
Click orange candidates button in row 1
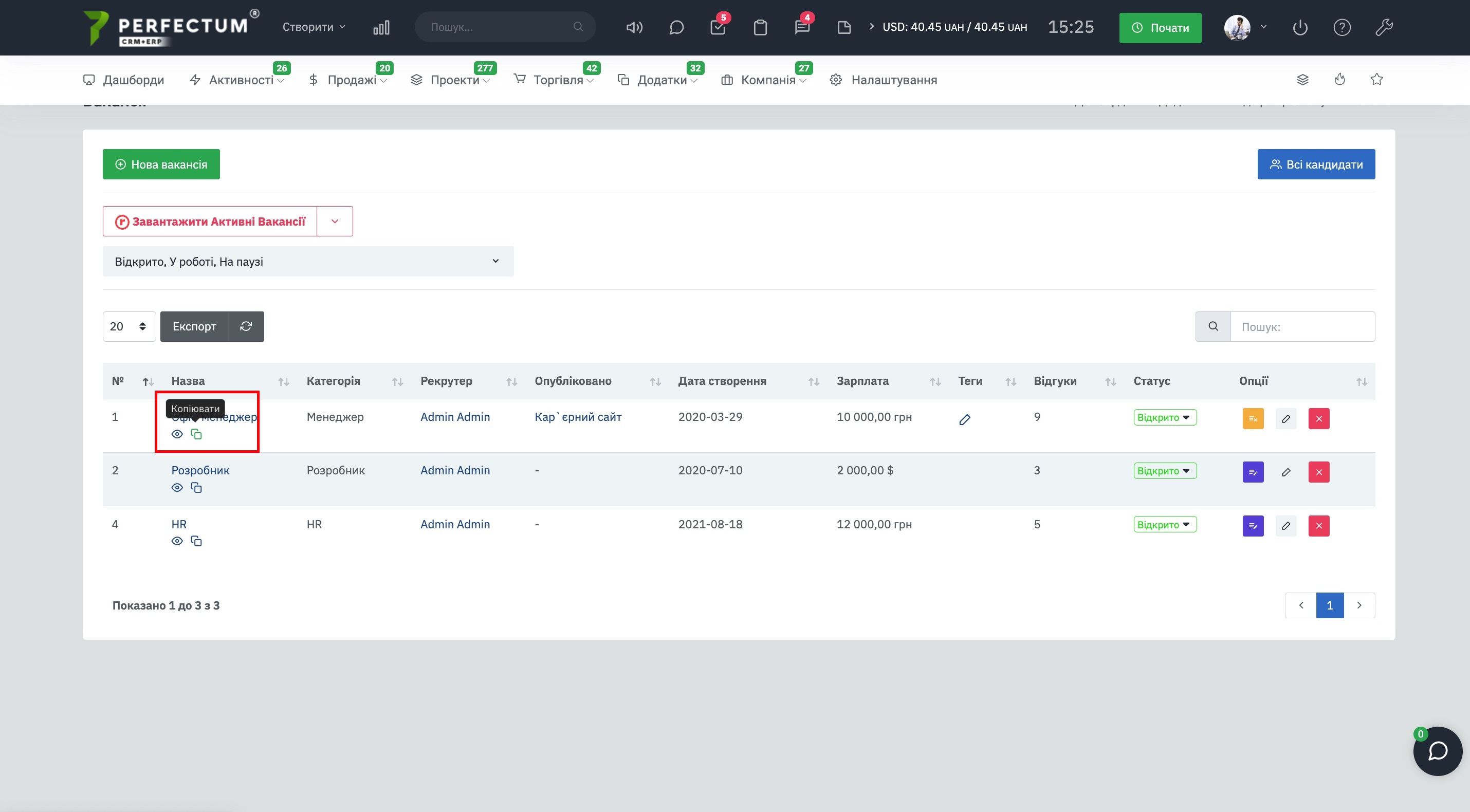point(1253,418)
